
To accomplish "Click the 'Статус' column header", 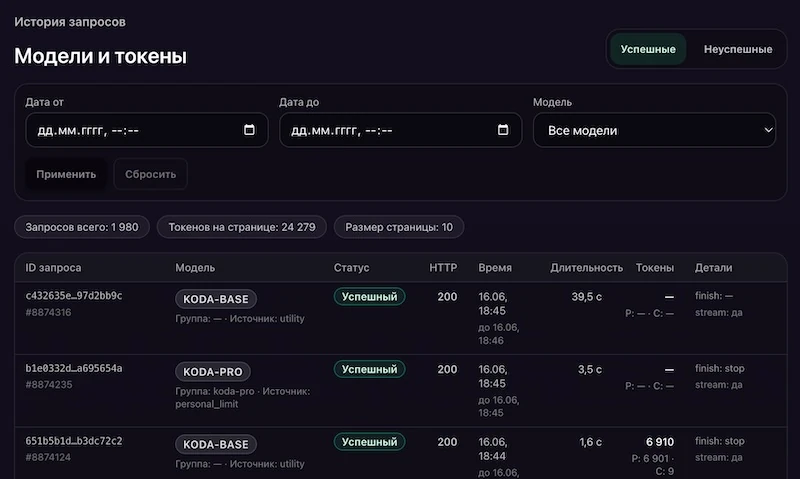I will 351,267.
